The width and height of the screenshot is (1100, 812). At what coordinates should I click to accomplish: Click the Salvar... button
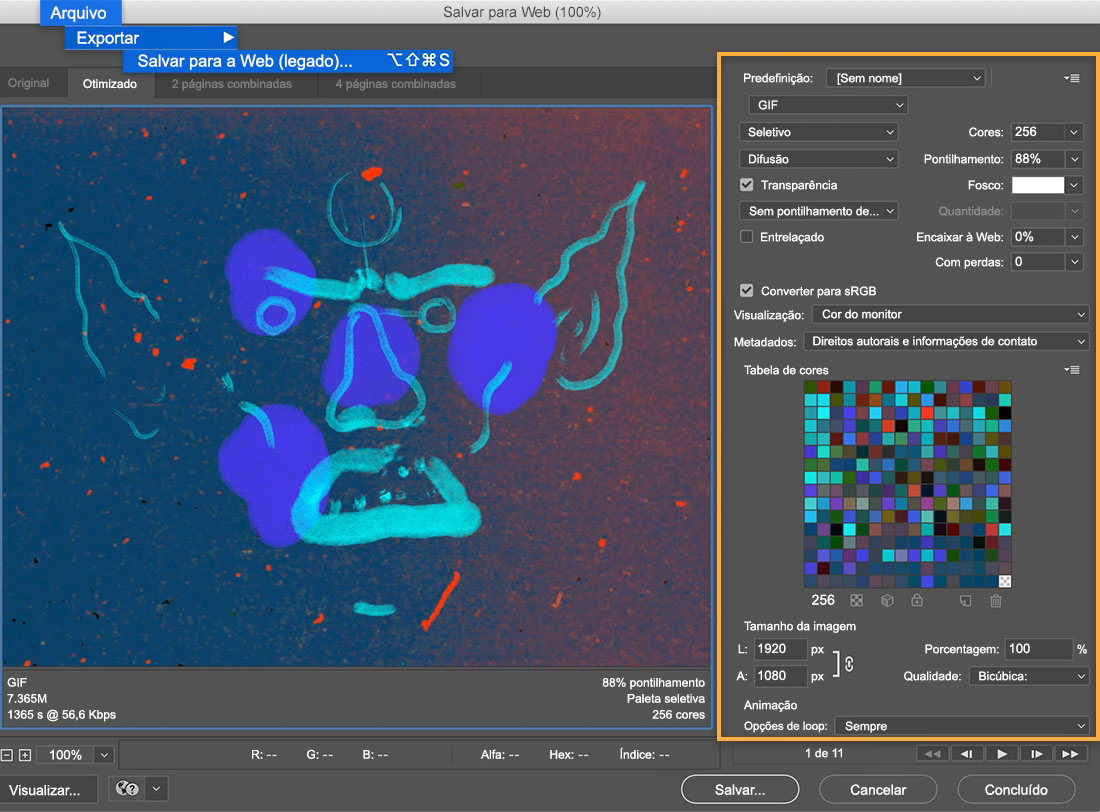[740, 790]
